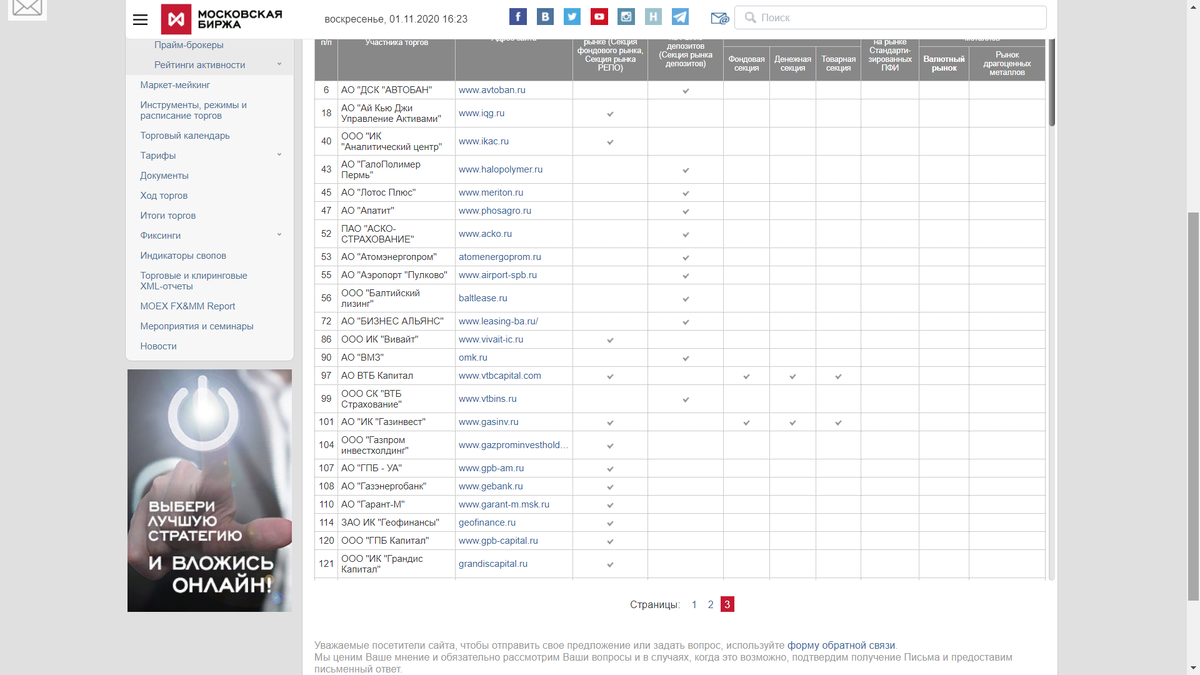Open Мероприятия и семинары sidebar item
1200x675 pixels.
(197, 326)
